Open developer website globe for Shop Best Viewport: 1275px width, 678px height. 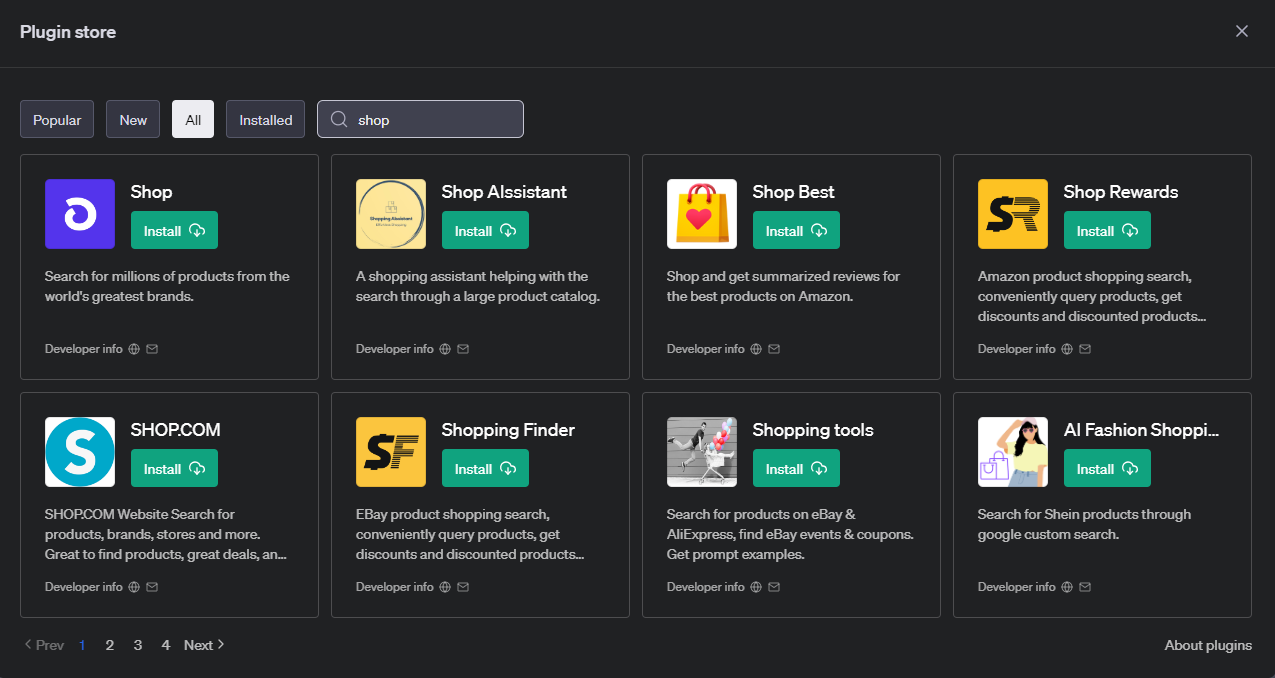[x=756, y=349]
